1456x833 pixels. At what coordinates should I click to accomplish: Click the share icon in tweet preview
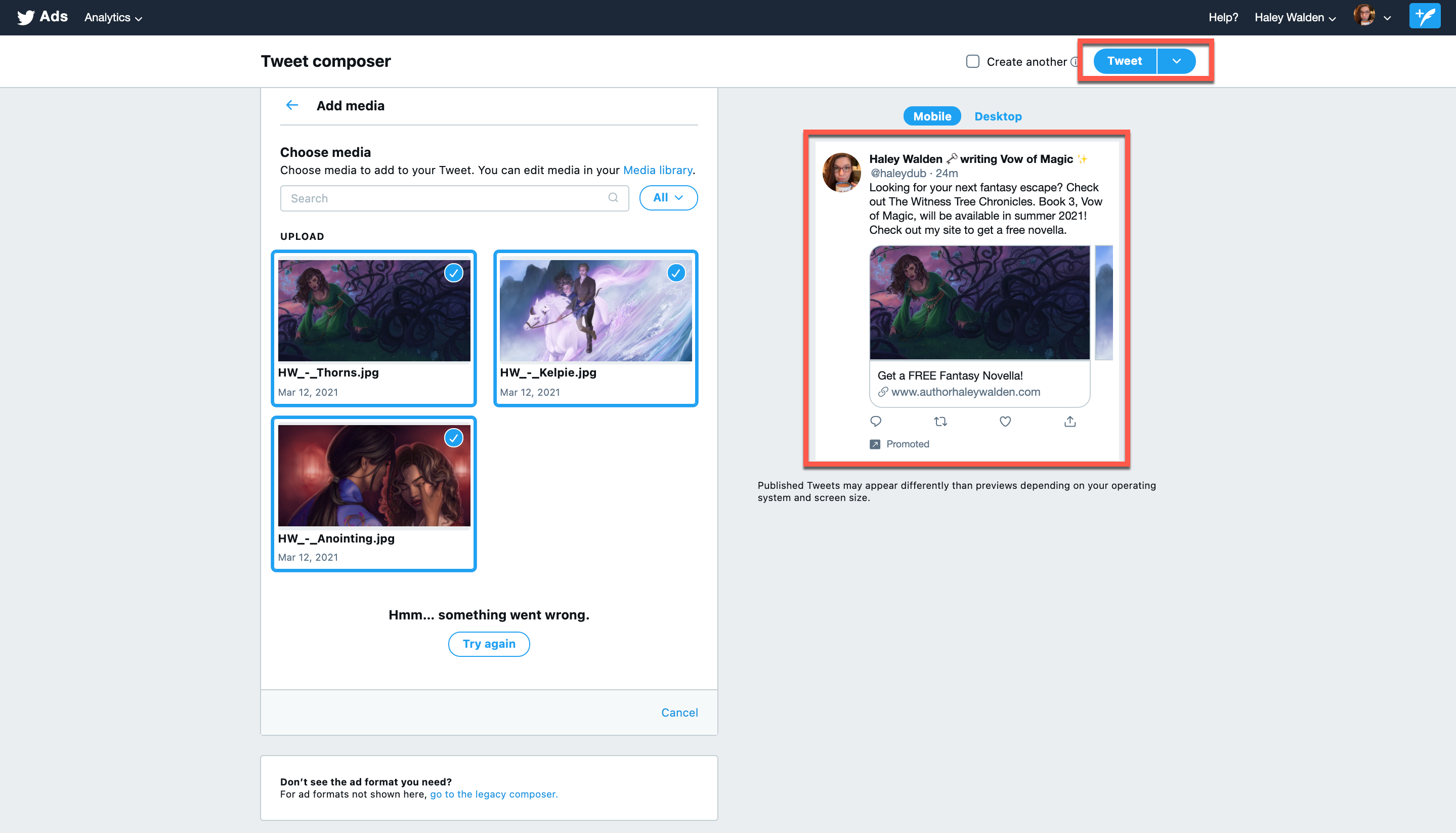[x=1069, y=422]
